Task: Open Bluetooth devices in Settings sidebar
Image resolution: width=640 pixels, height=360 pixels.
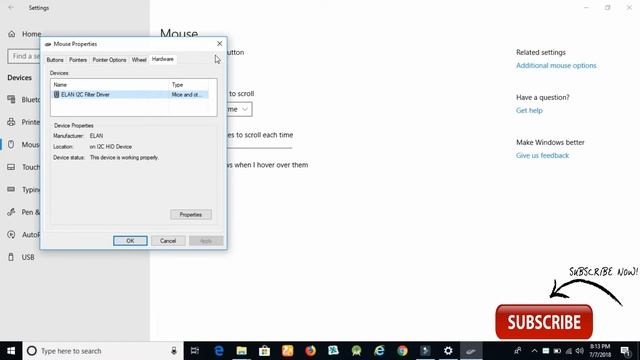Action: coord(24,100)
